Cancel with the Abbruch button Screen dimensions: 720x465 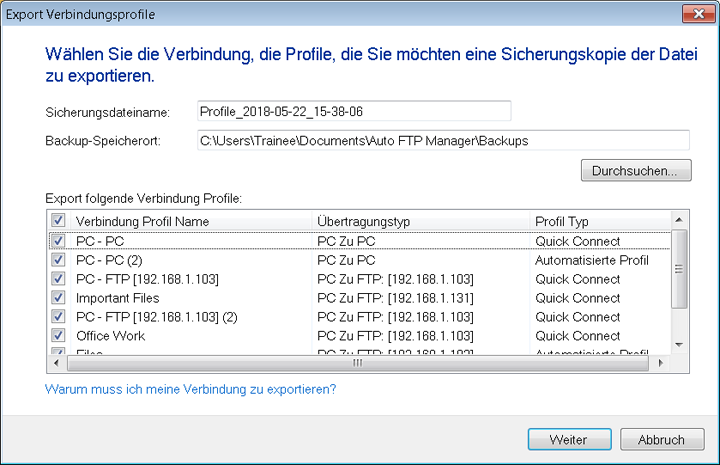(x=660, y=440)
